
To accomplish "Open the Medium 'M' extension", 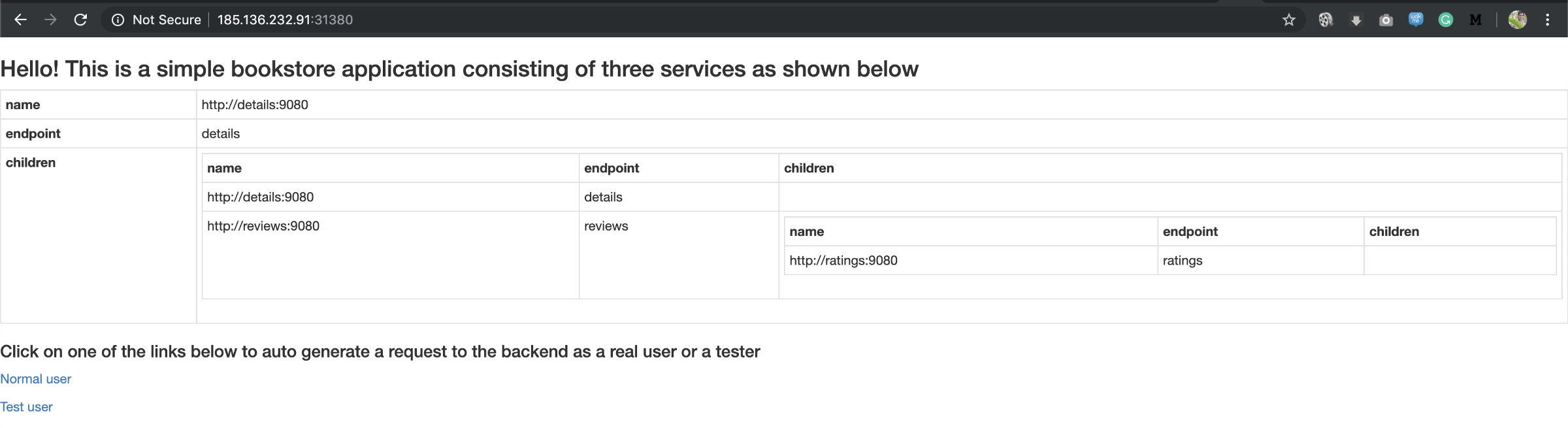I will (x=1475, y=20).
